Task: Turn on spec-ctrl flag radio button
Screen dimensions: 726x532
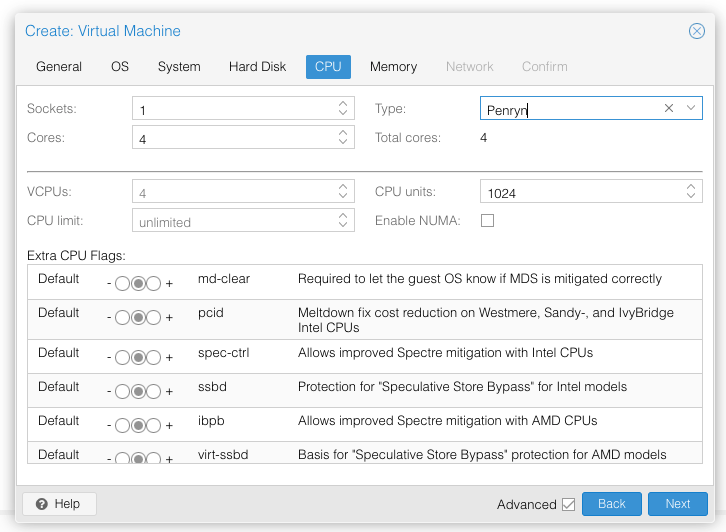Action: 153,357
